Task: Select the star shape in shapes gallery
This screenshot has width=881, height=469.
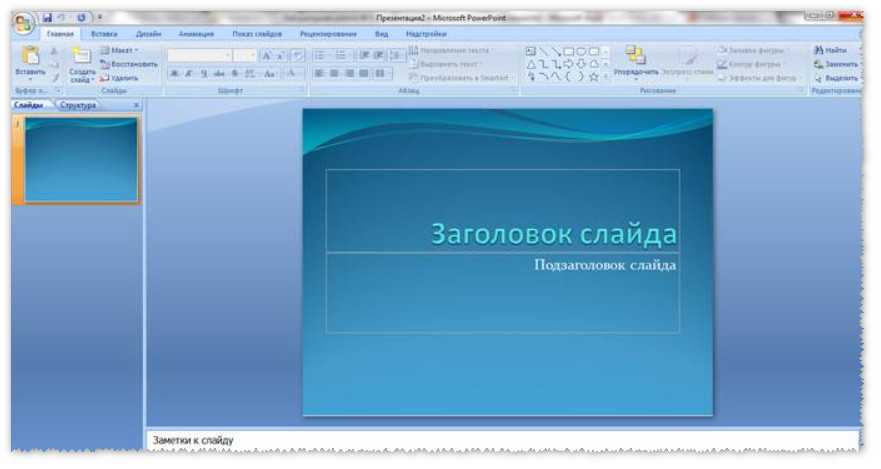Action: coord(593,76)
